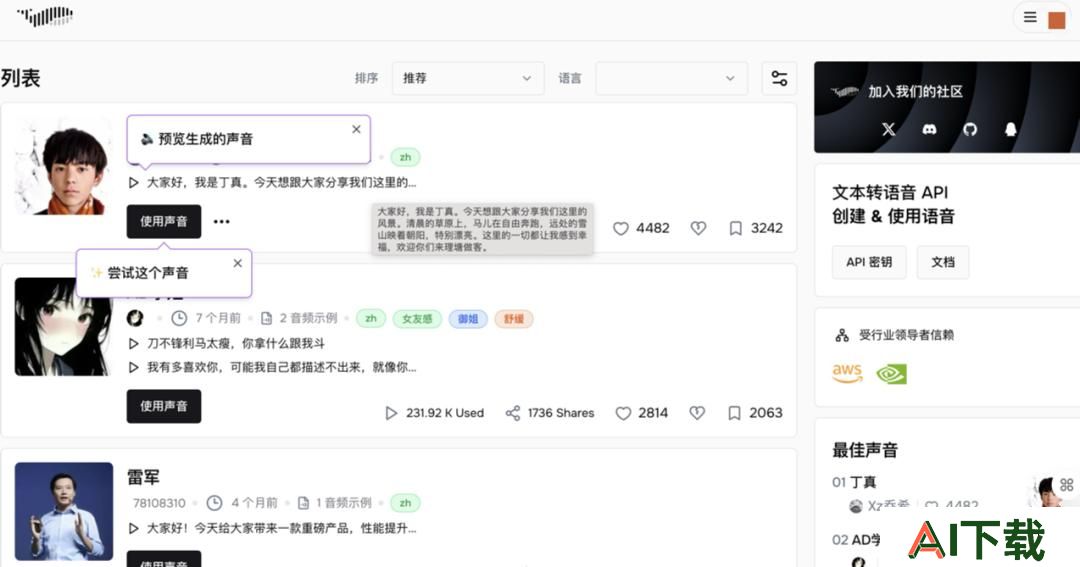Dislike the voice next to 2814 likes

coord(697,413)
